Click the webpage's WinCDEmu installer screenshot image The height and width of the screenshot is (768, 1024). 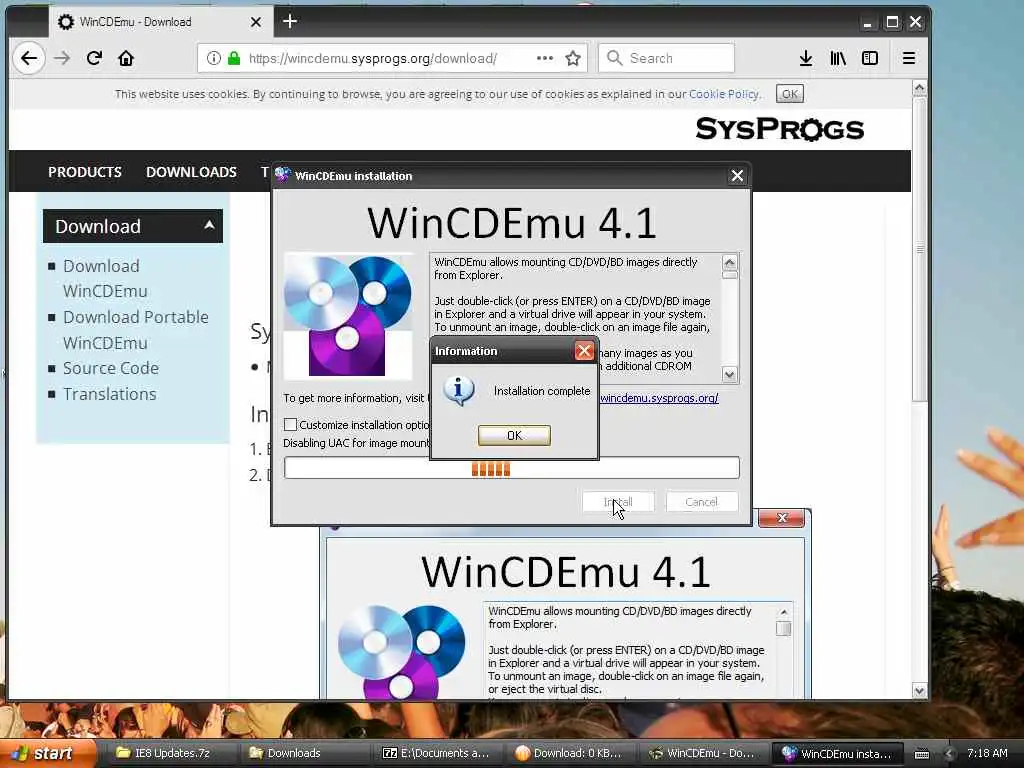click(566, 611)
